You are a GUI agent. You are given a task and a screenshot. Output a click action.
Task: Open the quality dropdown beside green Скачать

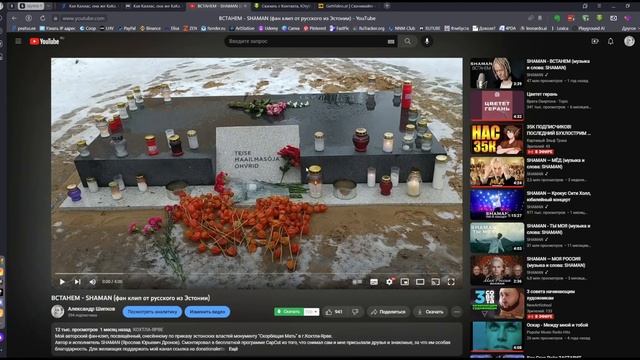tap(311, 312)
